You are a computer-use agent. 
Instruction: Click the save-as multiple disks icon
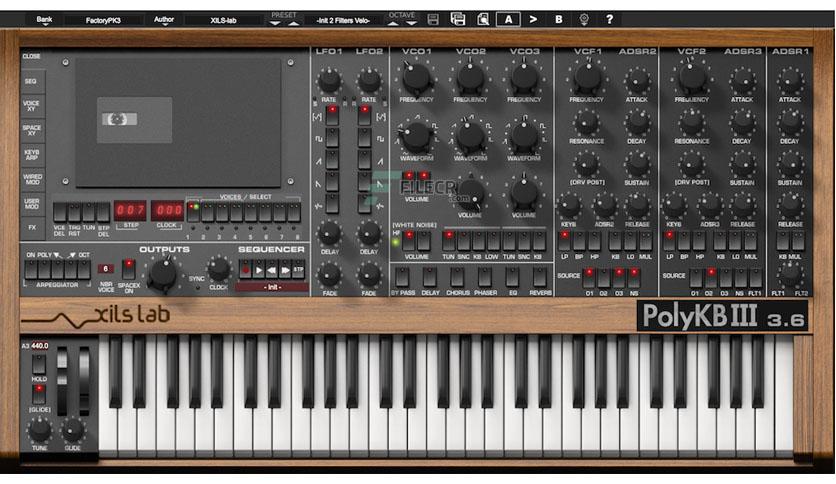457,19
